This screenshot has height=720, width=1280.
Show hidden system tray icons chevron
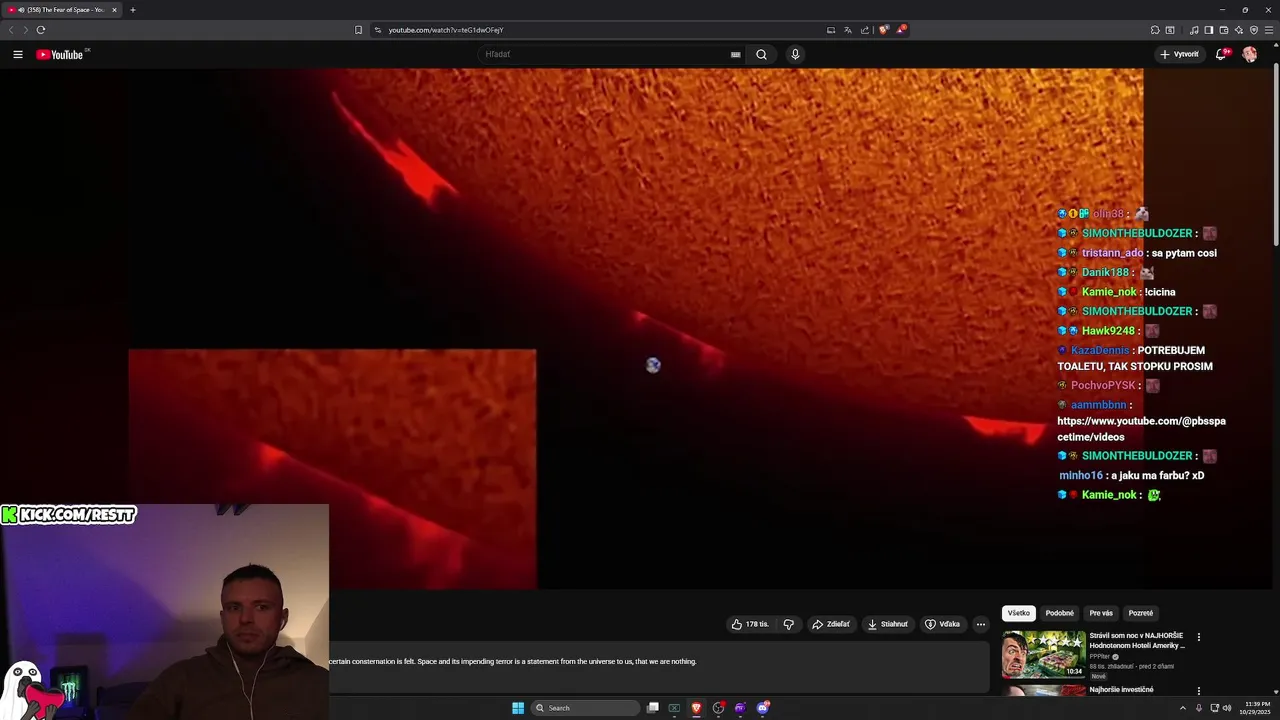1183,708
